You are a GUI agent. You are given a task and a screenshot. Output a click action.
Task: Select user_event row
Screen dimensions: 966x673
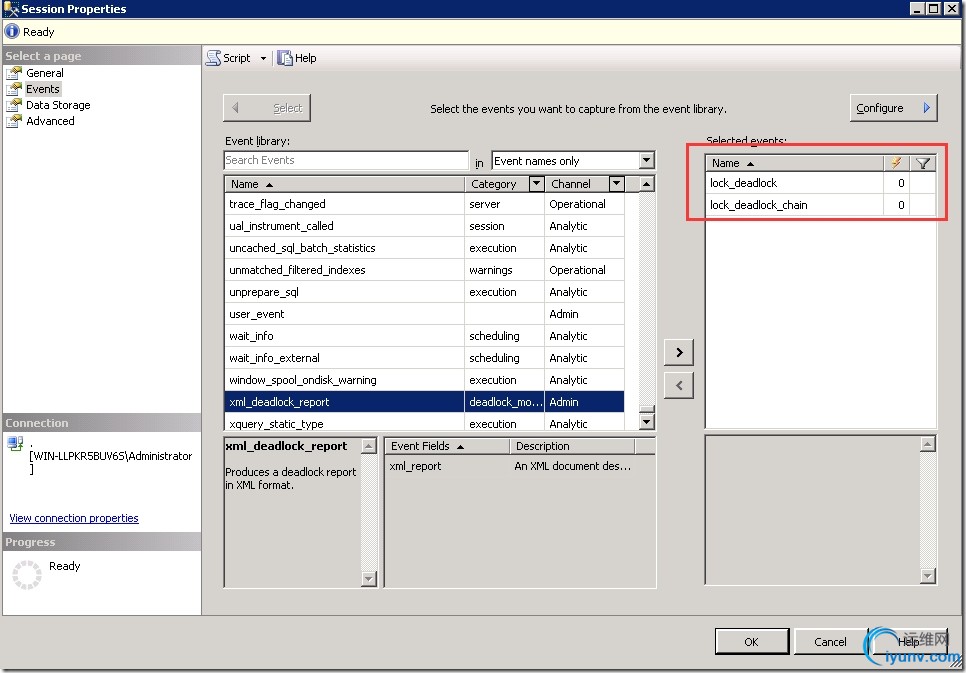click(x=424, y=314)
